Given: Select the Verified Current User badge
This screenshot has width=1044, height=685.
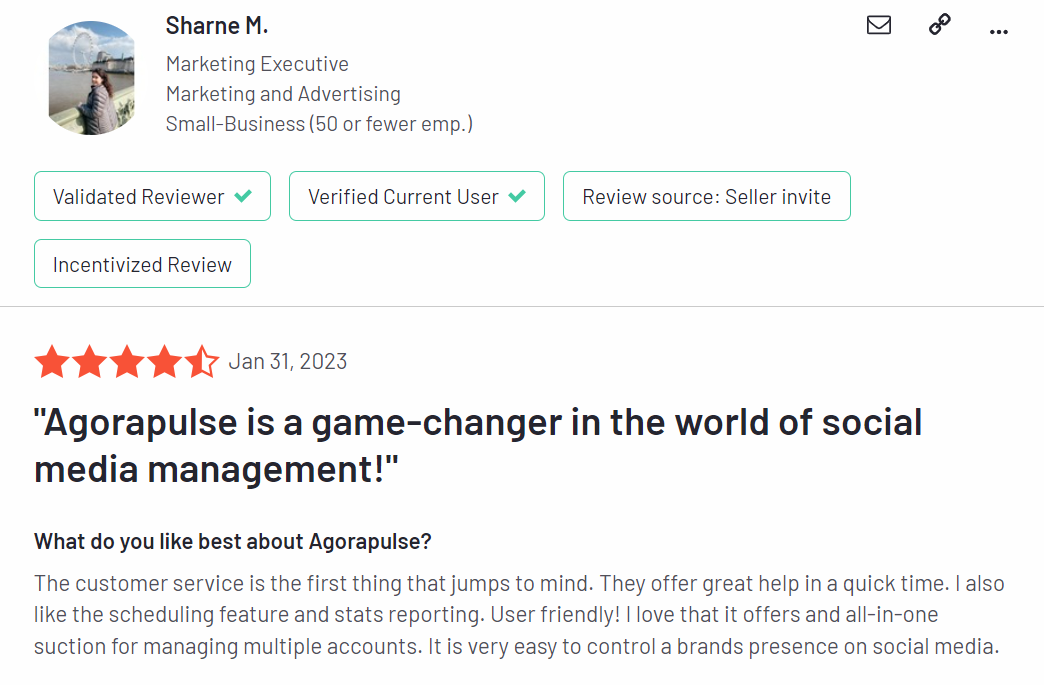Looking at the screenshot, I should [416, 197].
